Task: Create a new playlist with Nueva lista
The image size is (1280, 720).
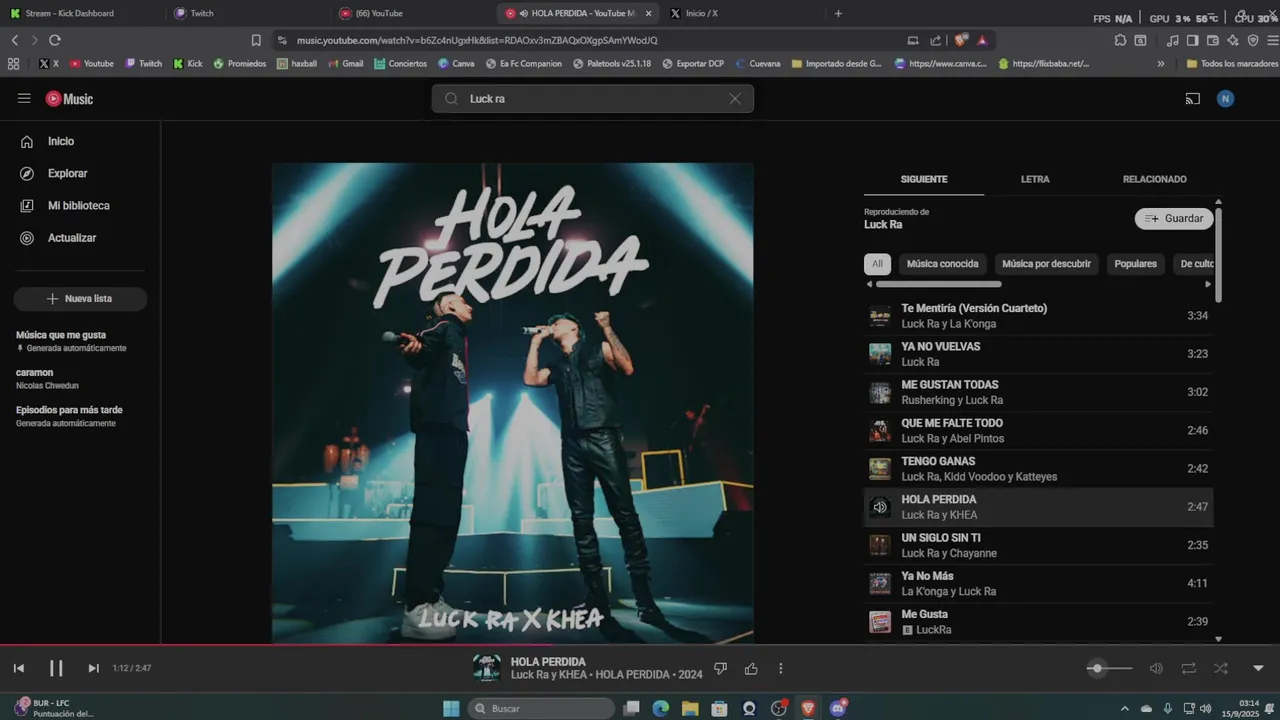Action: (x=80, y=299)
